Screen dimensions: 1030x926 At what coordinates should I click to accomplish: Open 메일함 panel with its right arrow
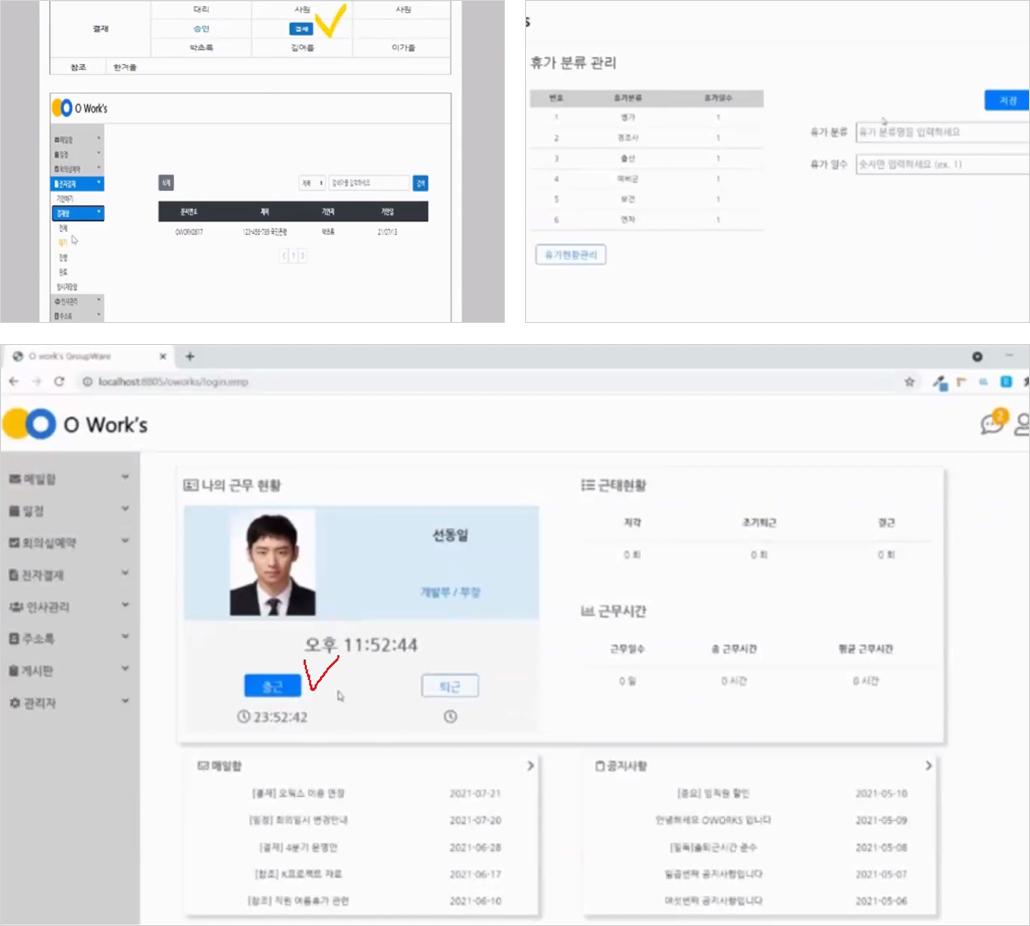tap(530, 766)
